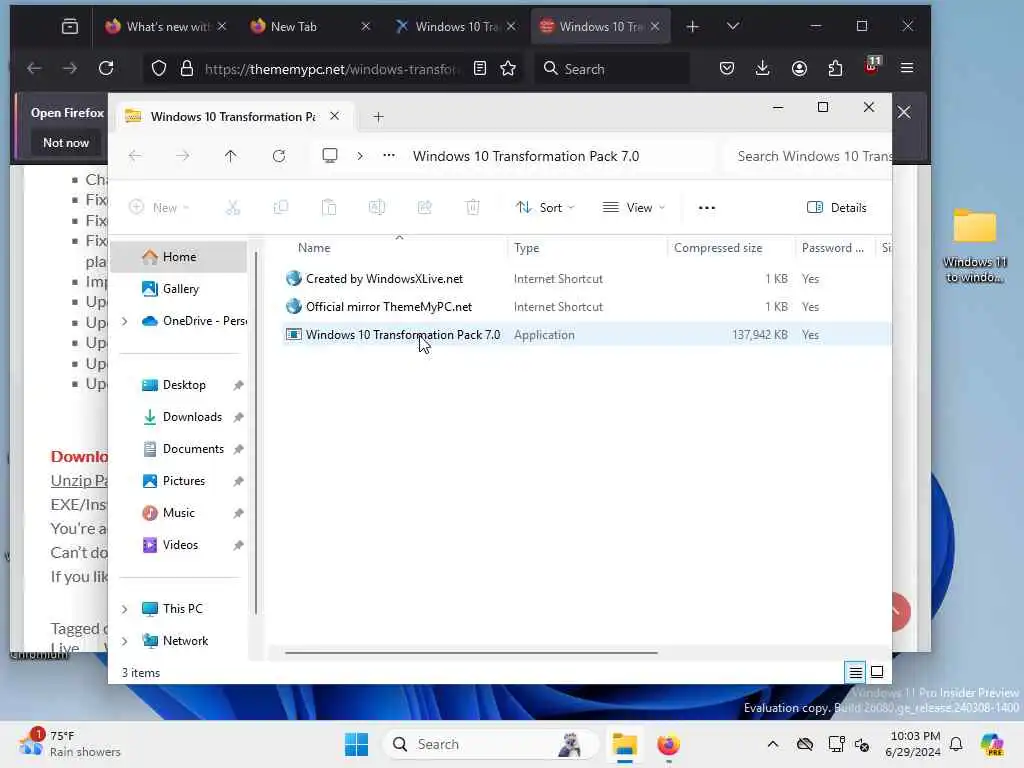1024x768 pixels.
Task: Open the See more ellipsis in Explorer toolbar
Action: 707,208
